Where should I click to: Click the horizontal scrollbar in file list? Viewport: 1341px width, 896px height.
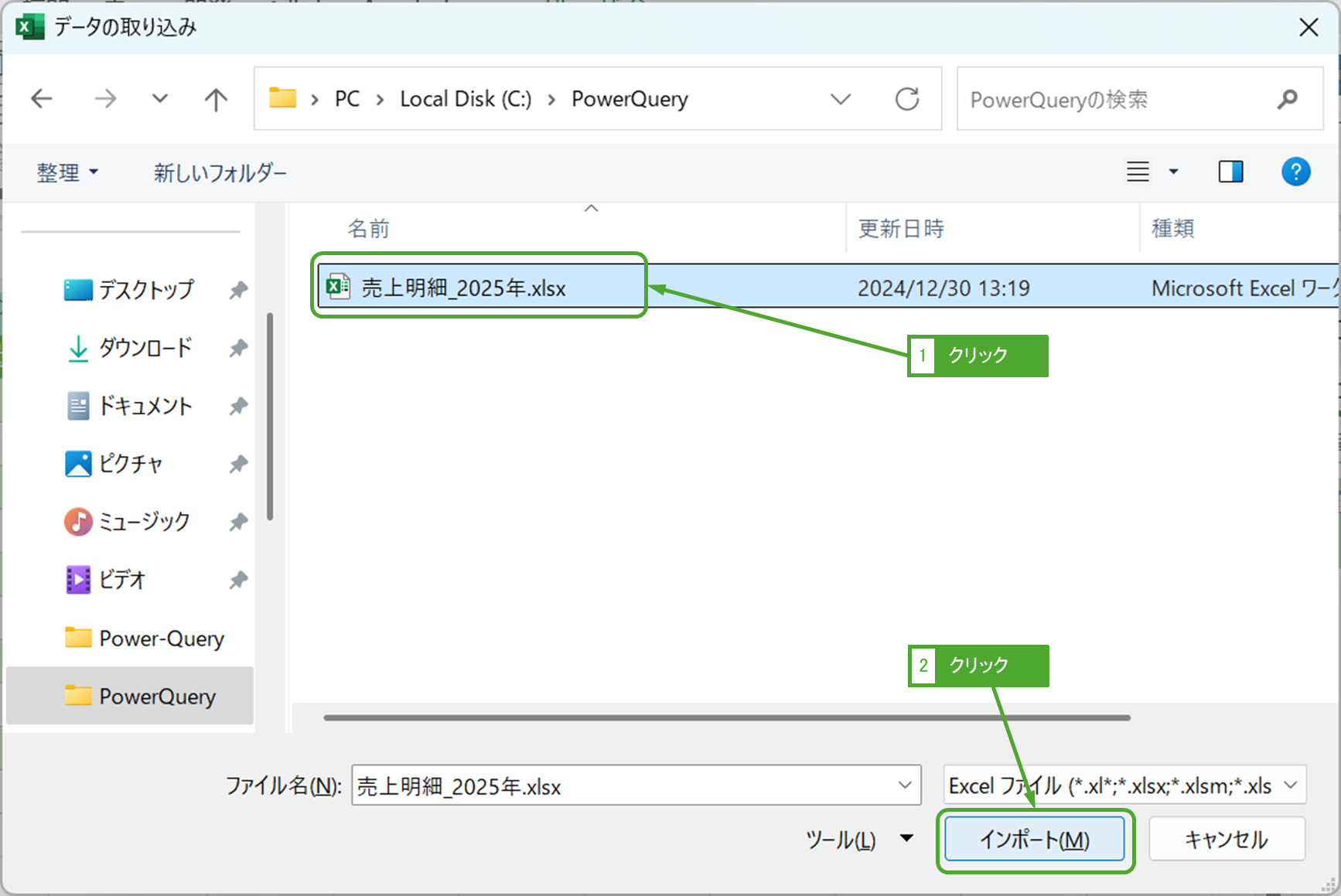click(x=726, y=717)
